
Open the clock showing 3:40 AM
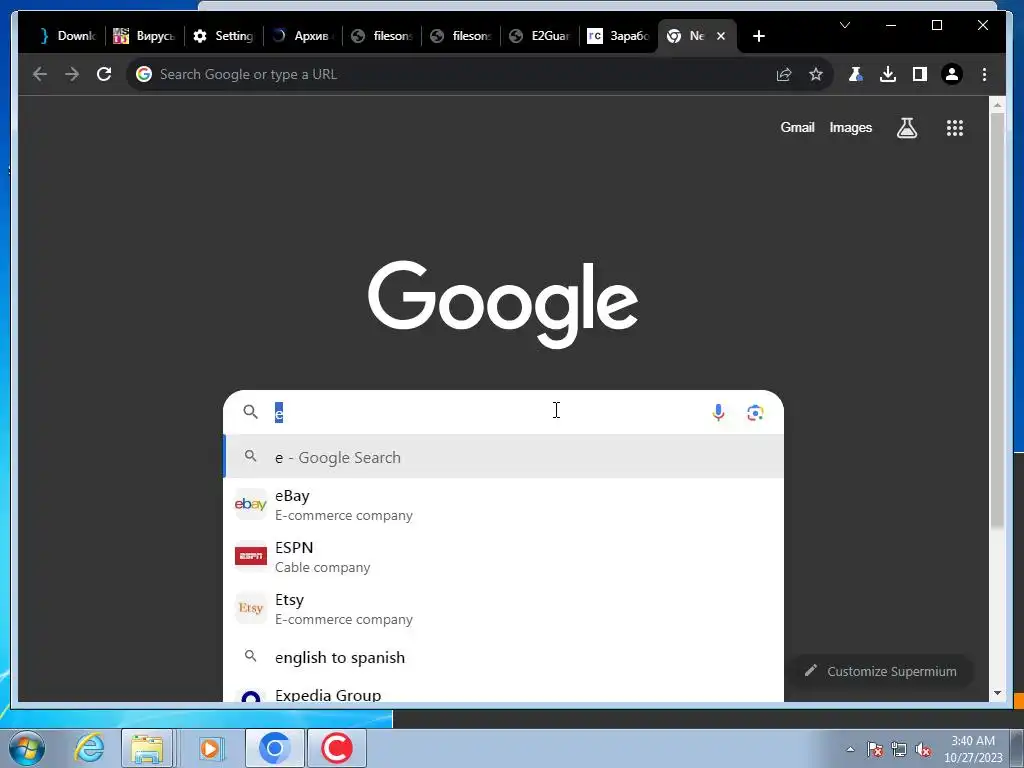point(972,749)
